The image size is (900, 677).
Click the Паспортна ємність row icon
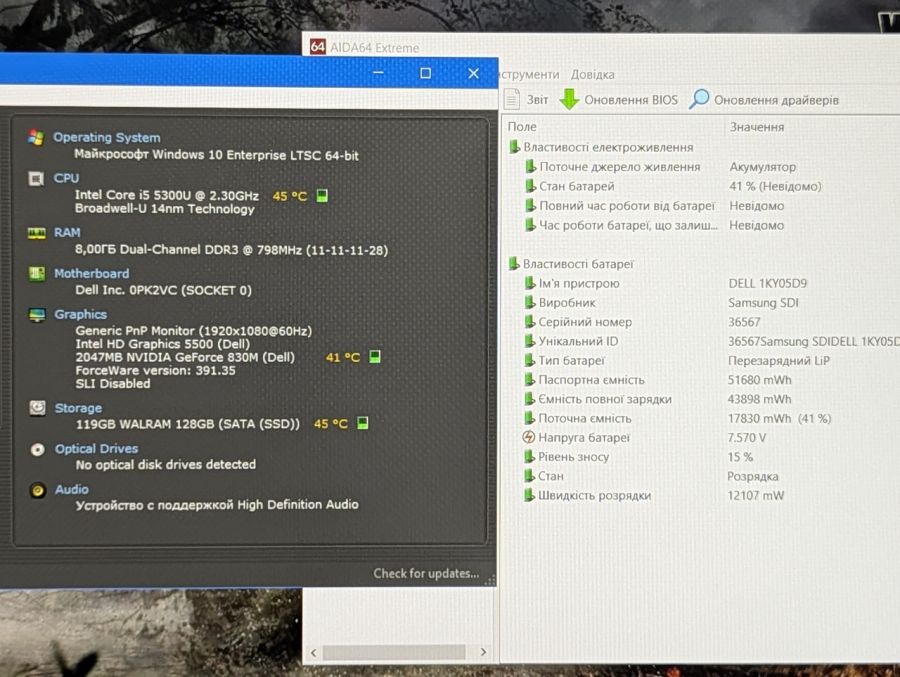529,380
